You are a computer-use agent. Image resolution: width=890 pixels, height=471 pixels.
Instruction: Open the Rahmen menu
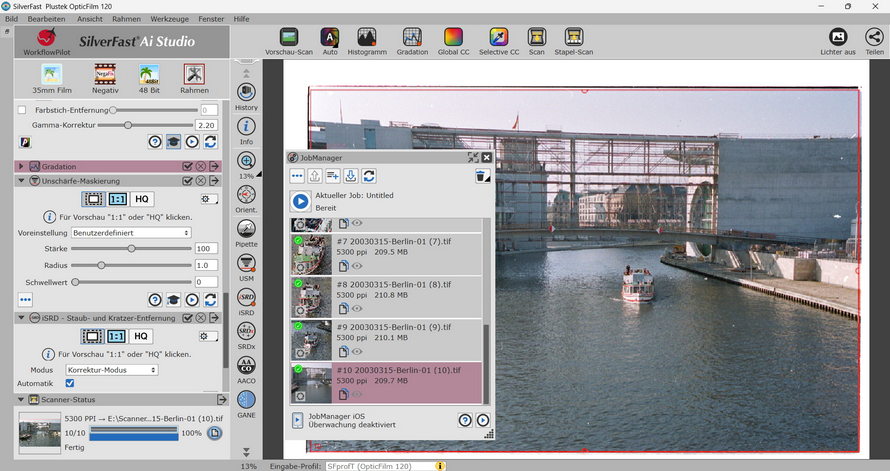(126, 19)
